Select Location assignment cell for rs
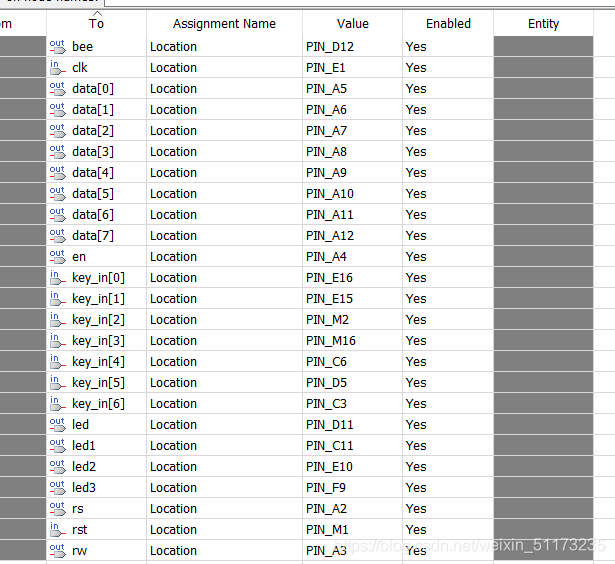The width and height of the screenshot is (615, 564). click(x=224, y=509)
